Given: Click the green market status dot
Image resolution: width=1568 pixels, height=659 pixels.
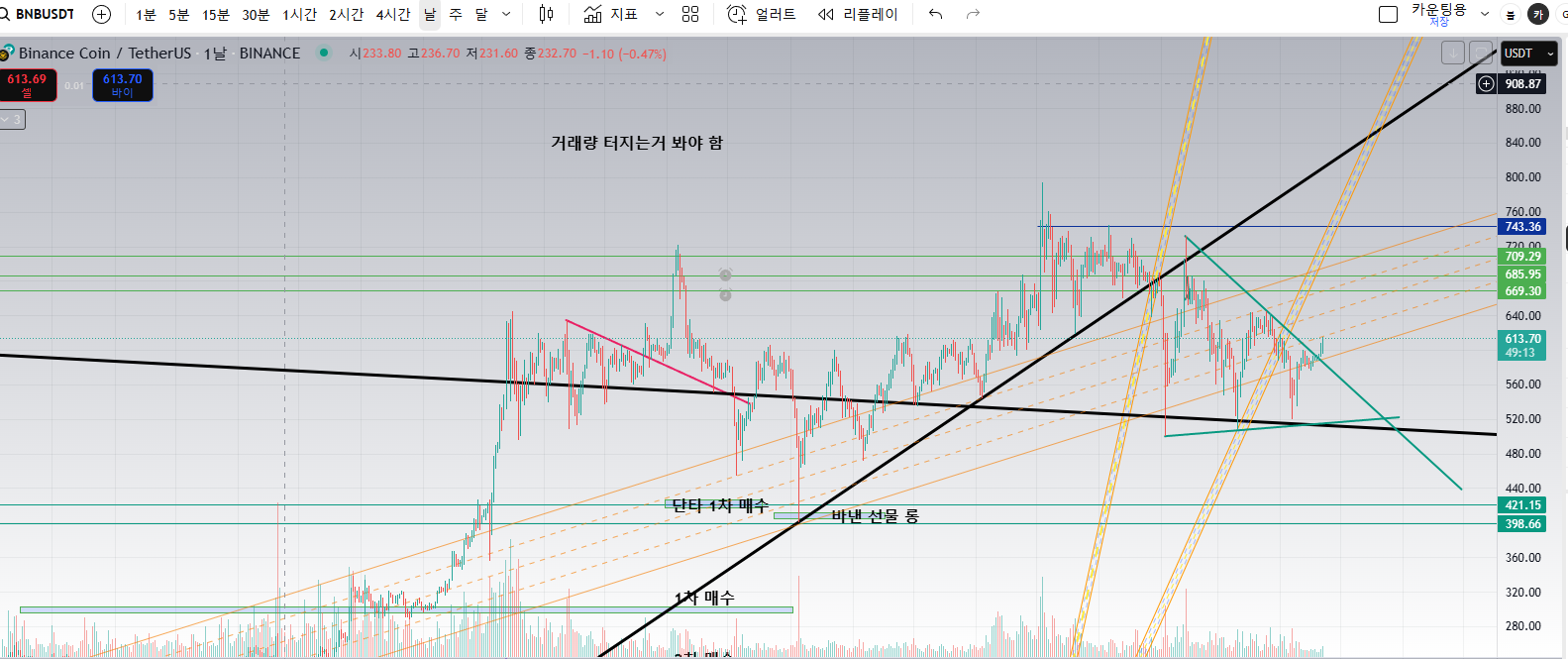Looking at the screenshot, I should pos(323,53).
